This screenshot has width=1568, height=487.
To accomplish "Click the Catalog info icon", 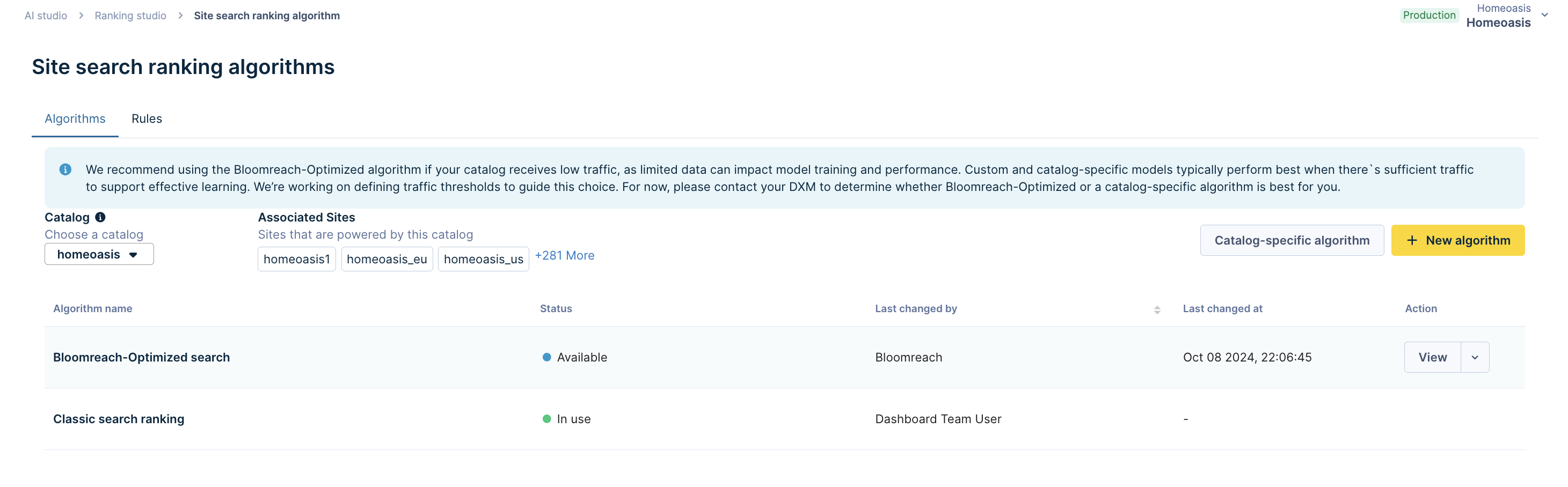I will [100, 217].
